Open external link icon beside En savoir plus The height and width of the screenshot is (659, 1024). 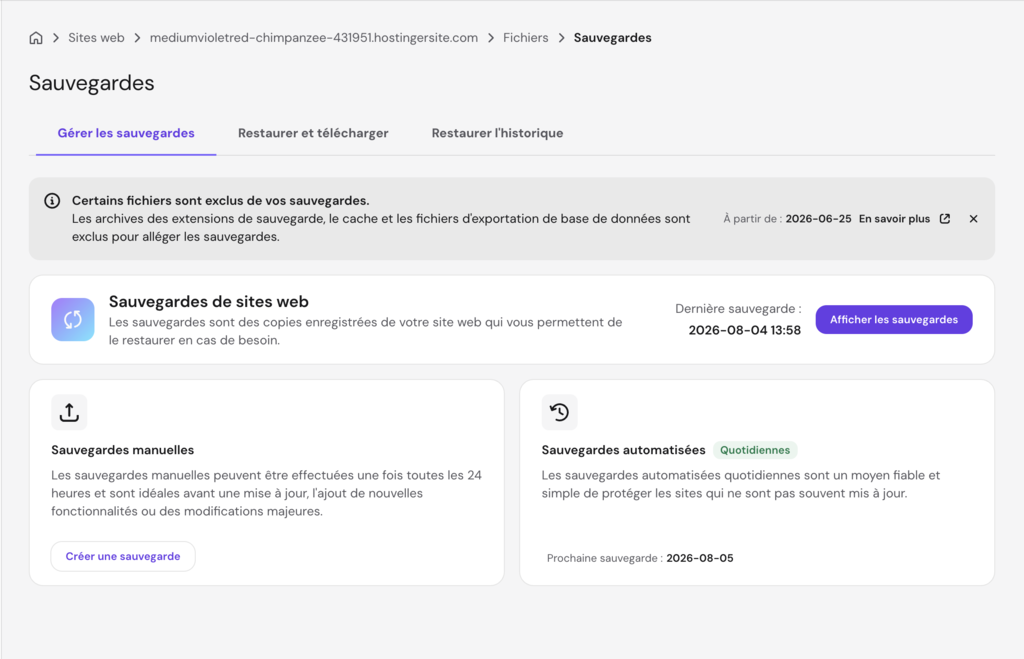click(945, 219)
